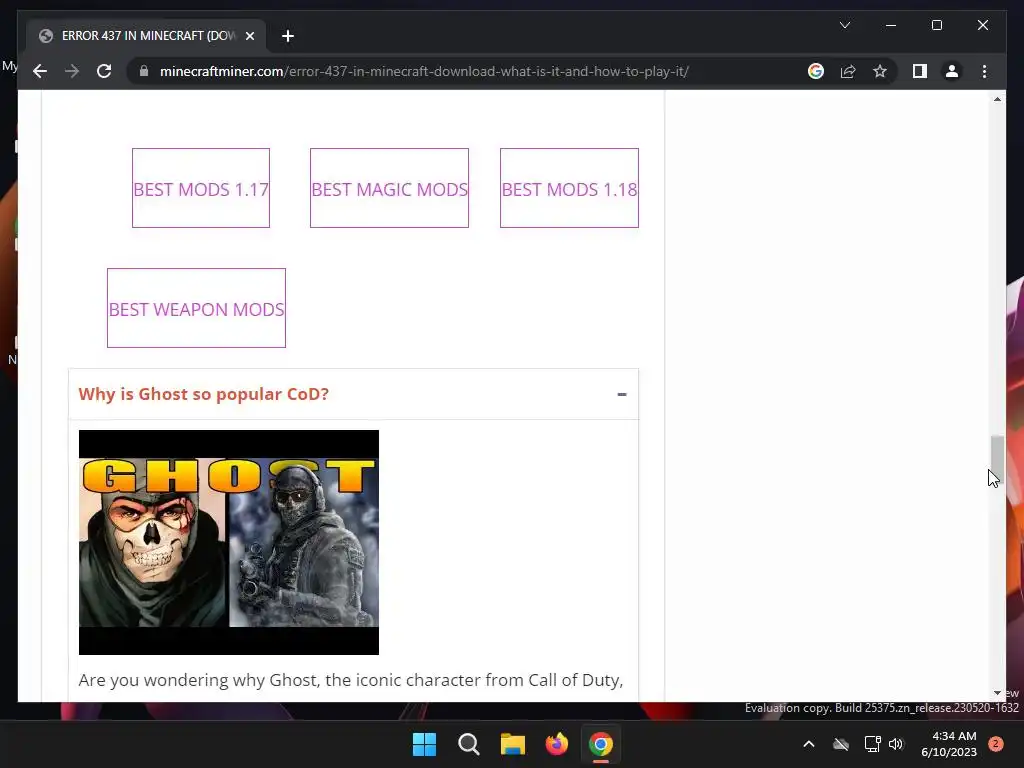Maximize the Chrome window

936,25
